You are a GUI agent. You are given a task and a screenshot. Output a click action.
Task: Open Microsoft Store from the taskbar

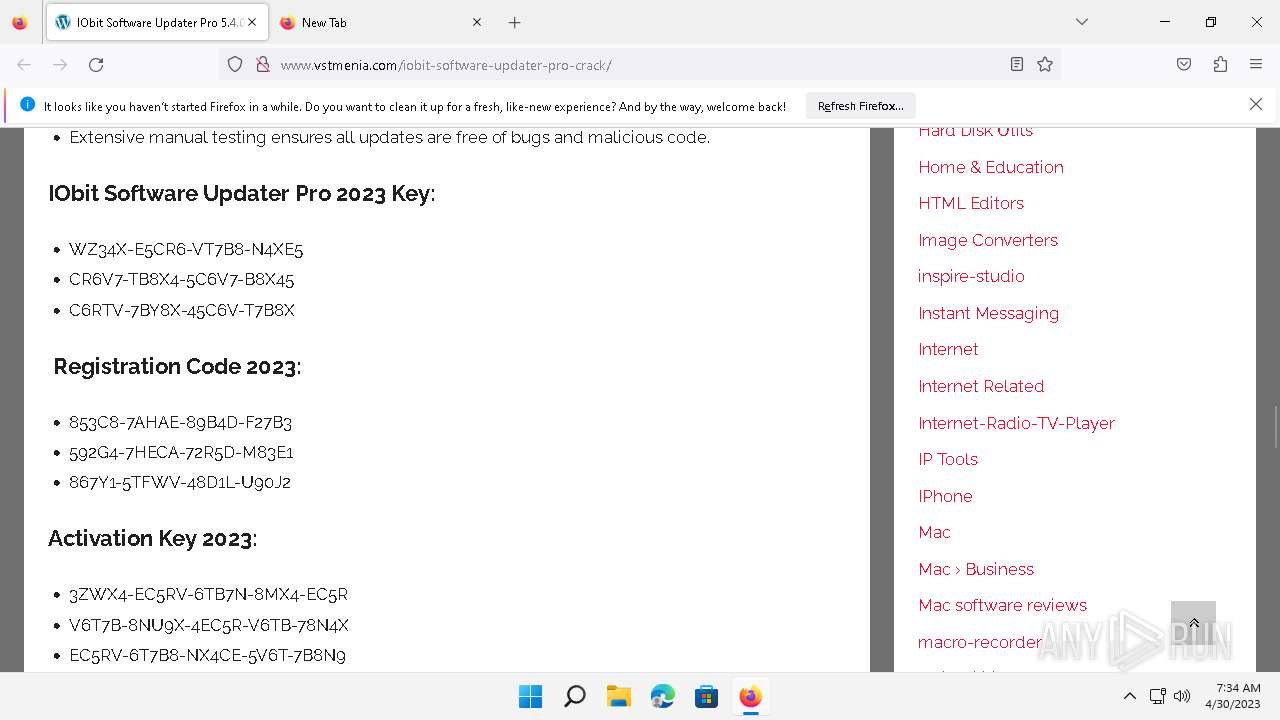706,696
